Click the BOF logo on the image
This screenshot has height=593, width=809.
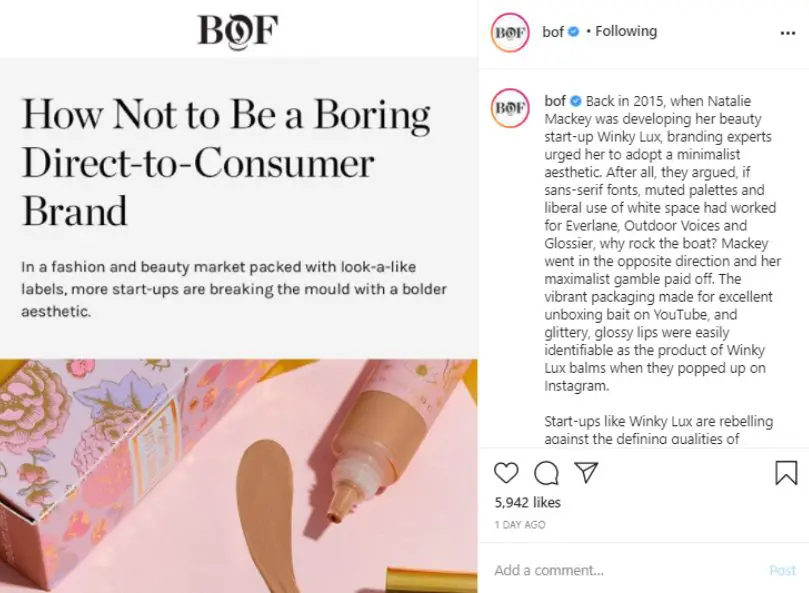click(237, 29)
